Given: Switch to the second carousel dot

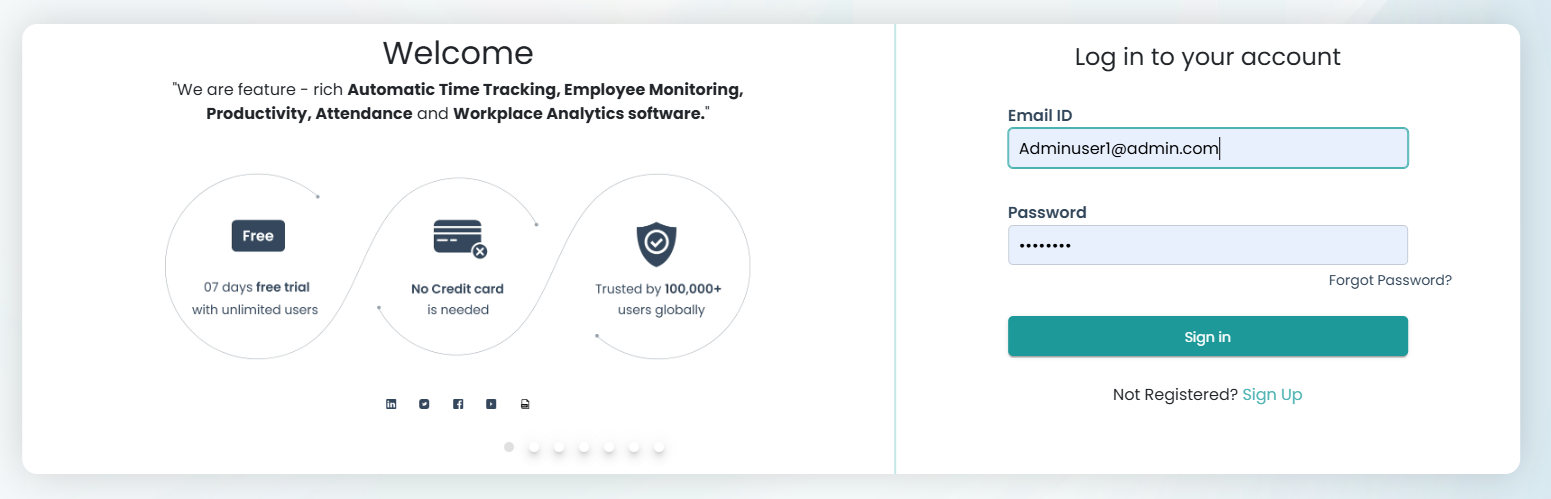Looking at the screenshot, I should pos(534,447).
